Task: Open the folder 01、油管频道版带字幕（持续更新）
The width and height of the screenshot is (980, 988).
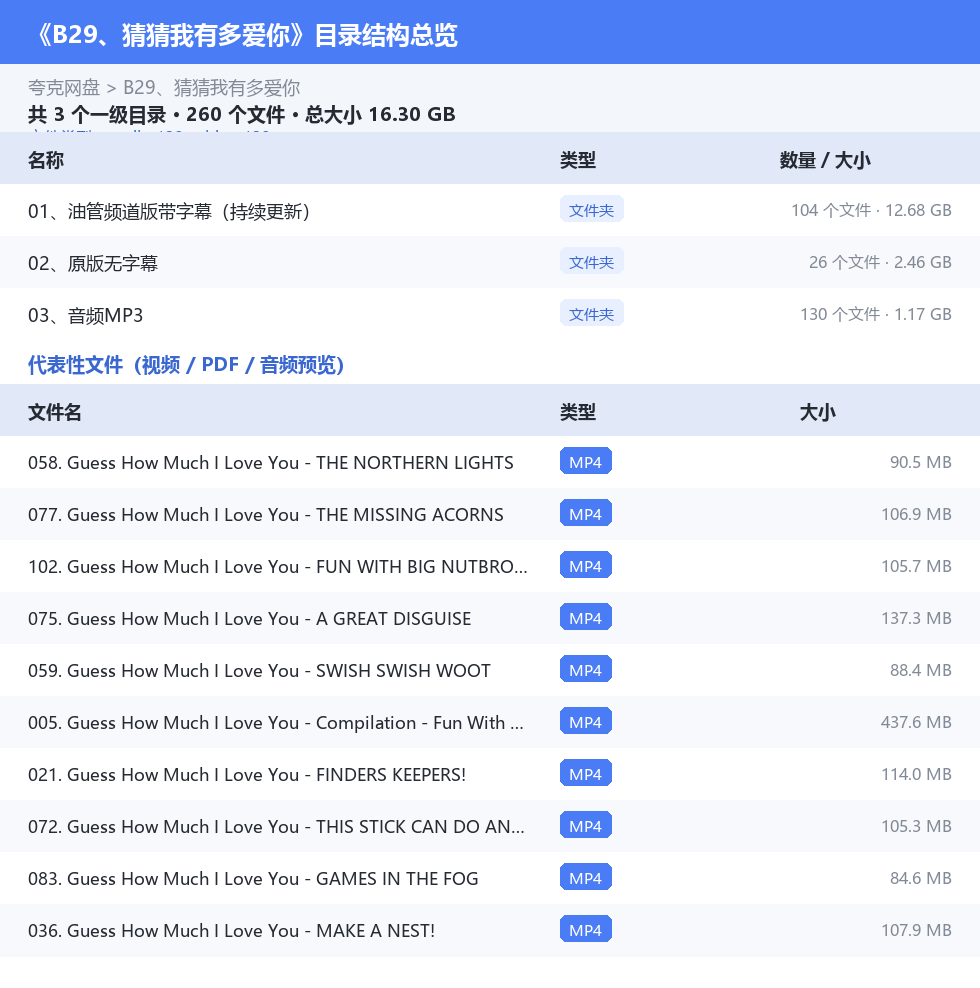Action: pyautogui.click(x=169, y=211)
